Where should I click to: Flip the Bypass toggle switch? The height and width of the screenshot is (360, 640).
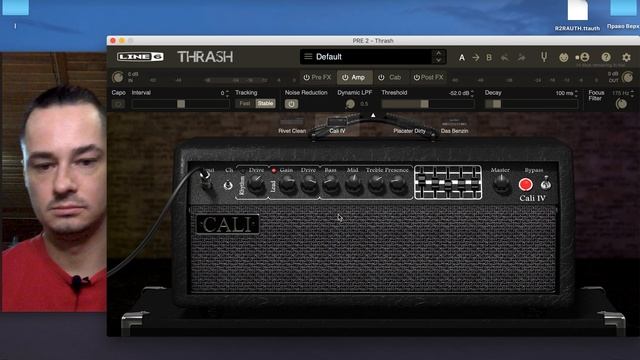546,184
